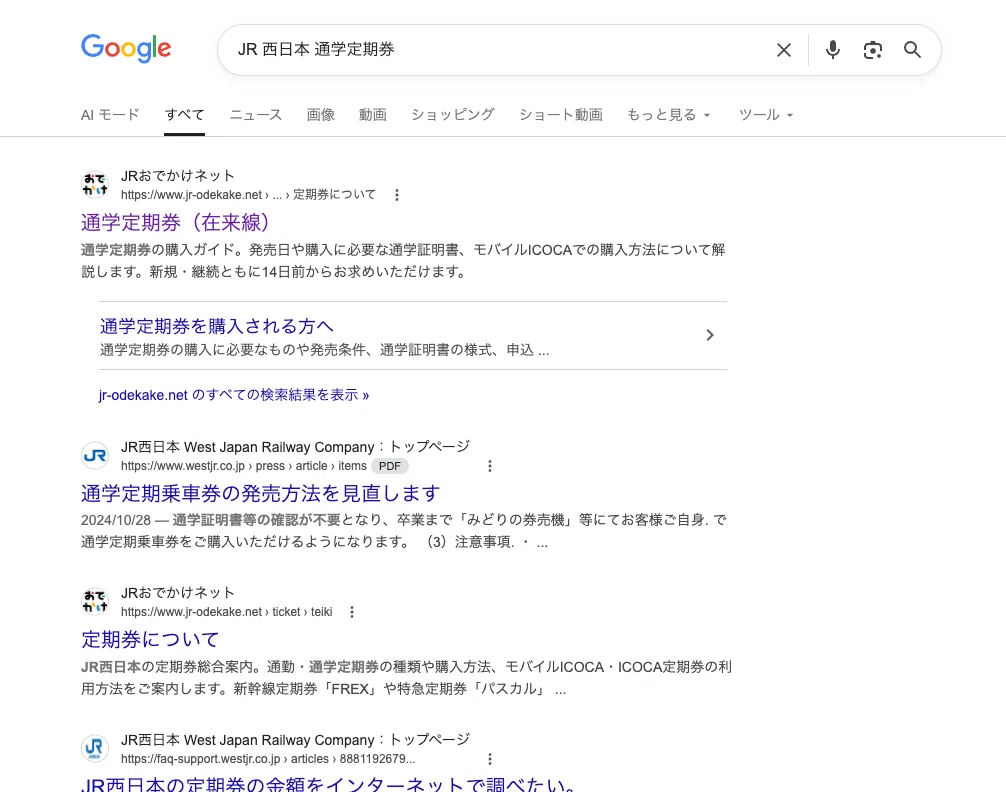
Task: Click the URL https://www.westjr.co.jp › press › article › items
Action: coord(244,466)
